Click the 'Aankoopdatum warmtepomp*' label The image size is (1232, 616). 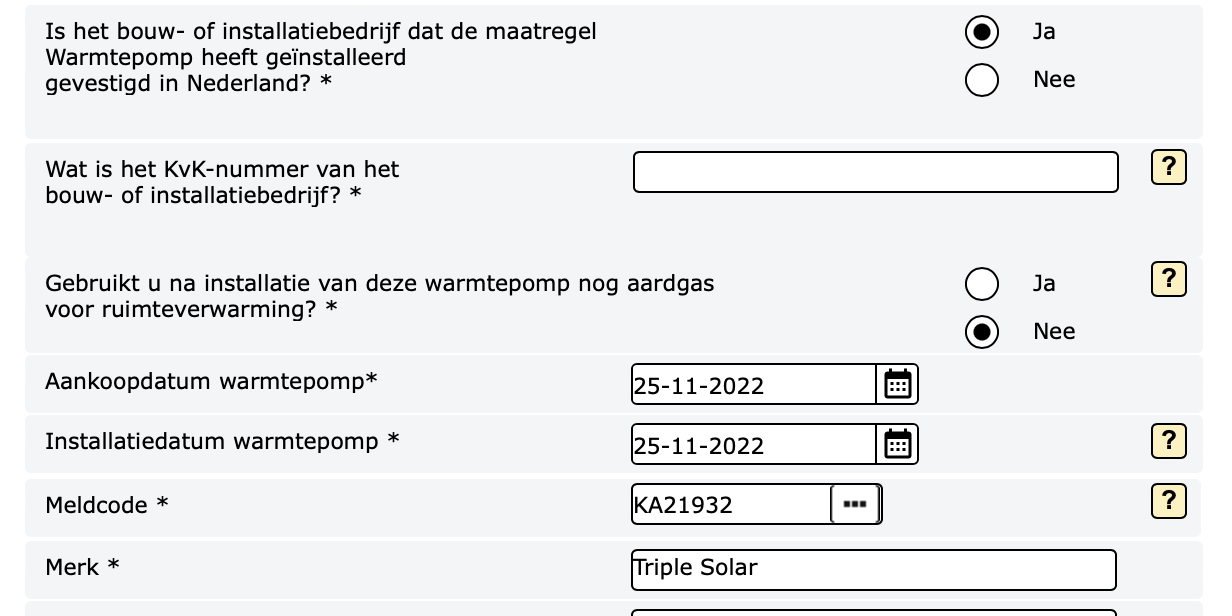click(211, 381)
